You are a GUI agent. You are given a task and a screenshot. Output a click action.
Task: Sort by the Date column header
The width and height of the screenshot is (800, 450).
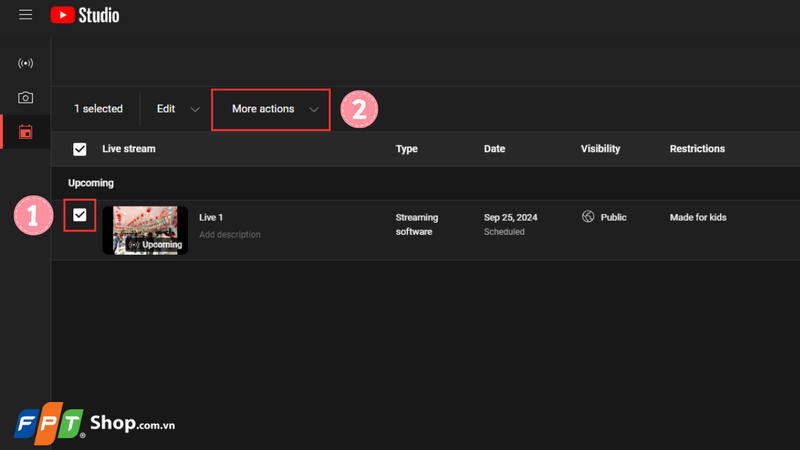494,149
